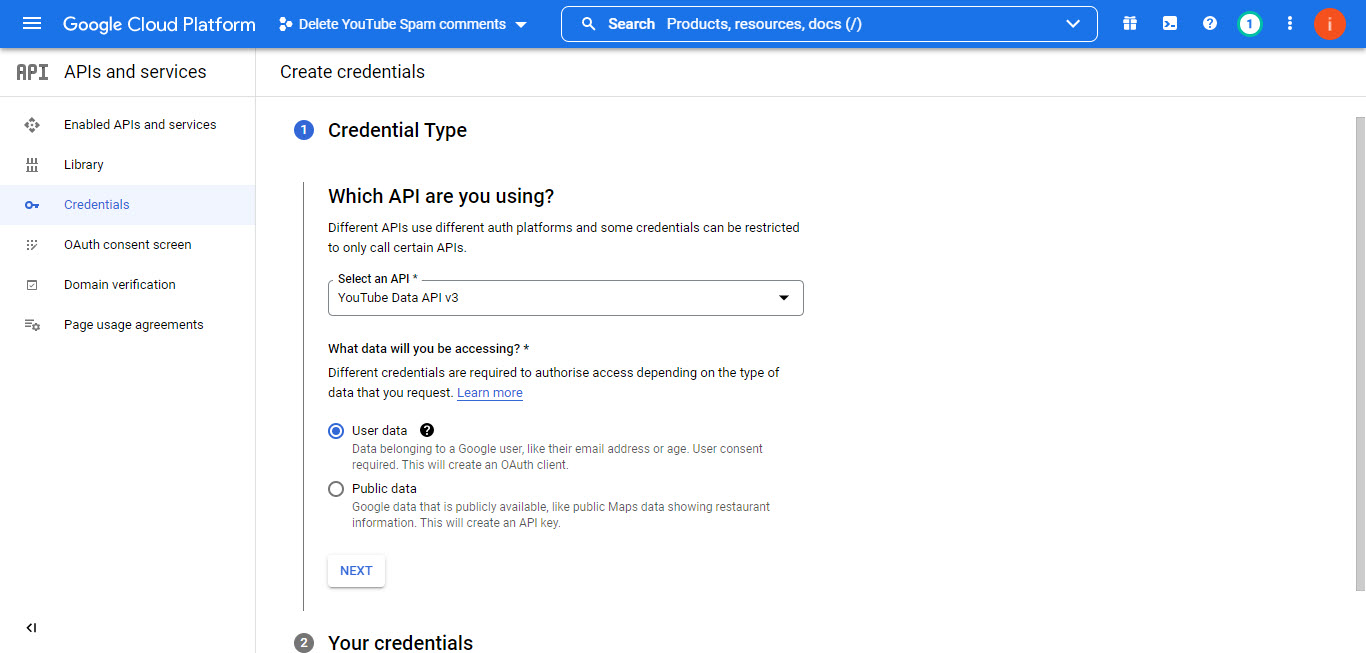The image size is (1366, 653).
Task: Open the Select an API dropdown
Action: pyautogui.click(x=566, y=298)
